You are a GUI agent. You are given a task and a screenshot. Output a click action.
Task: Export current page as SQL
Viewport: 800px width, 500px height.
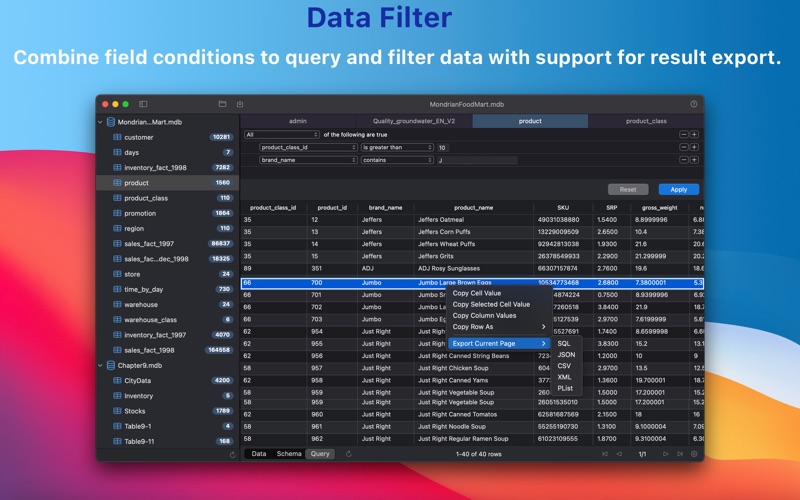566,344
